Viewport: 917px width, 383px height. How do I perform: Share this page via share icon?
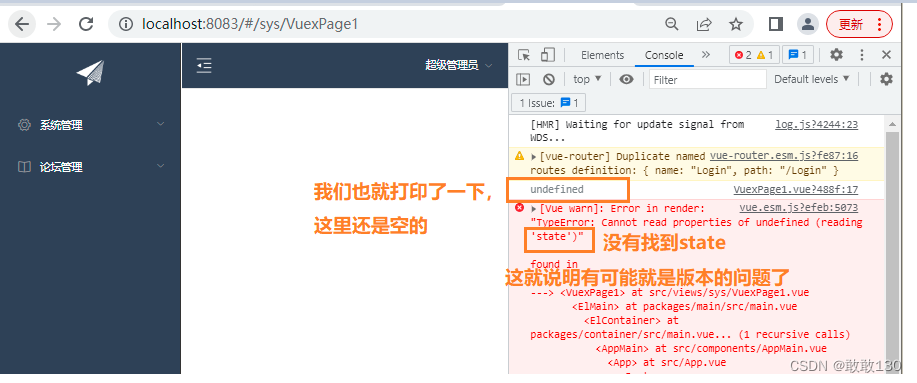pyautogui.click(x=704, y=24)
